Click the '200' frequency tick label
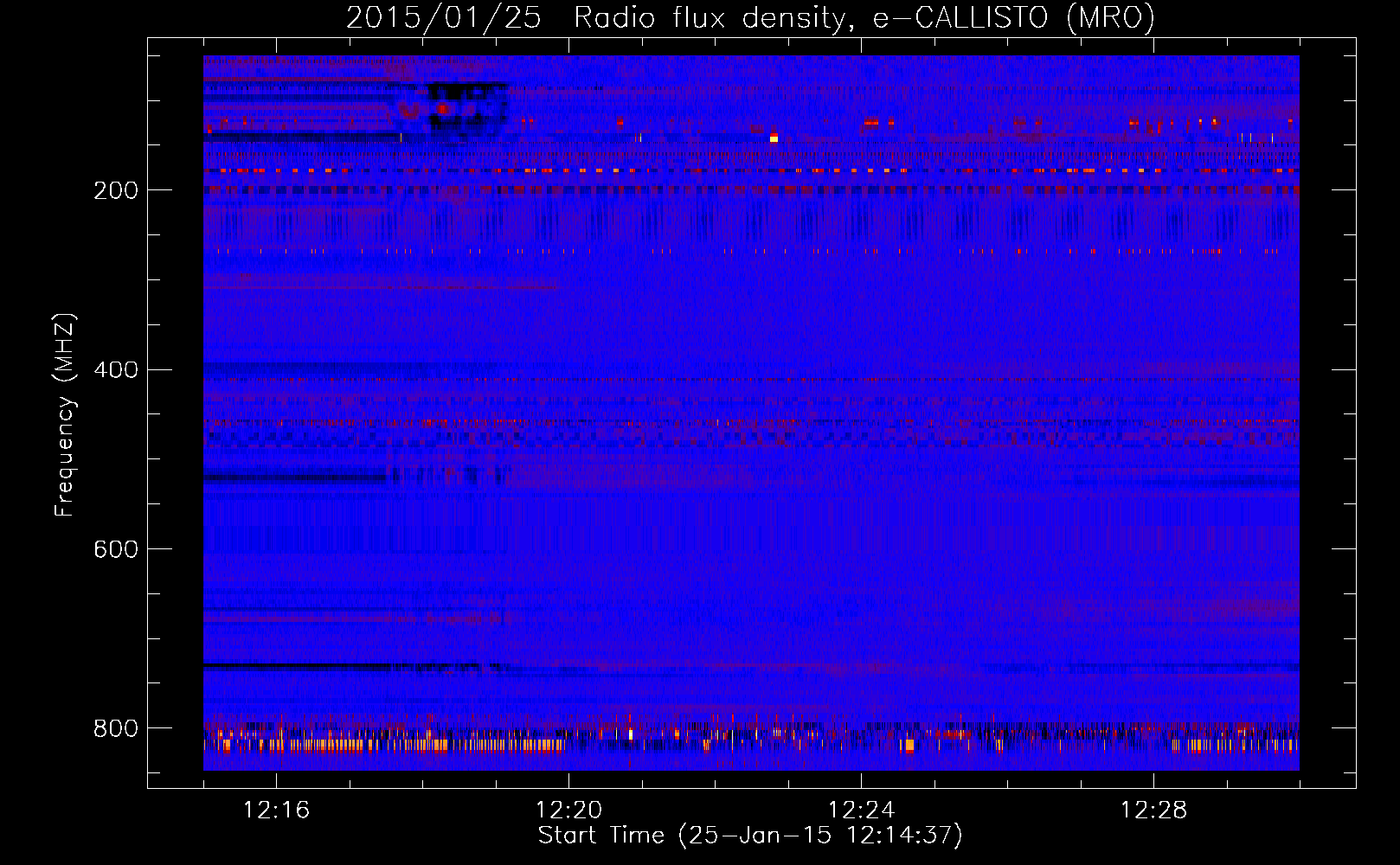This screenshot has width=1400, height=865. [x=116, y=190]
